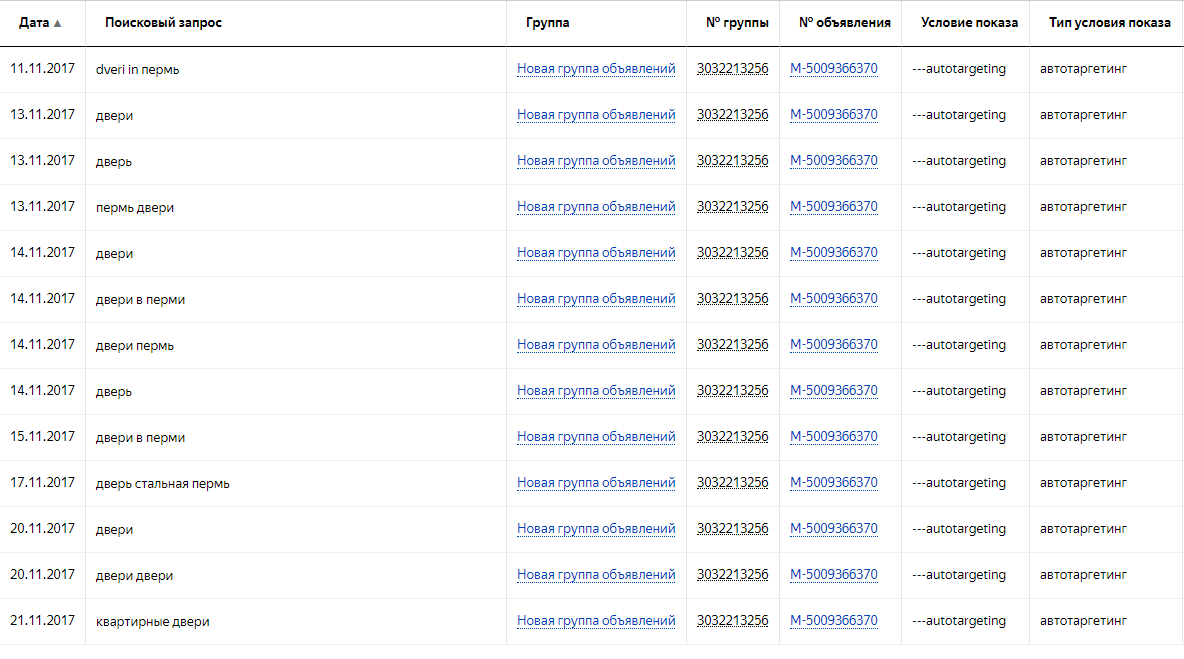Open ad link in the 15.11.2017 row
Viewport: 1184px width, 659px height.
(834, 437)
